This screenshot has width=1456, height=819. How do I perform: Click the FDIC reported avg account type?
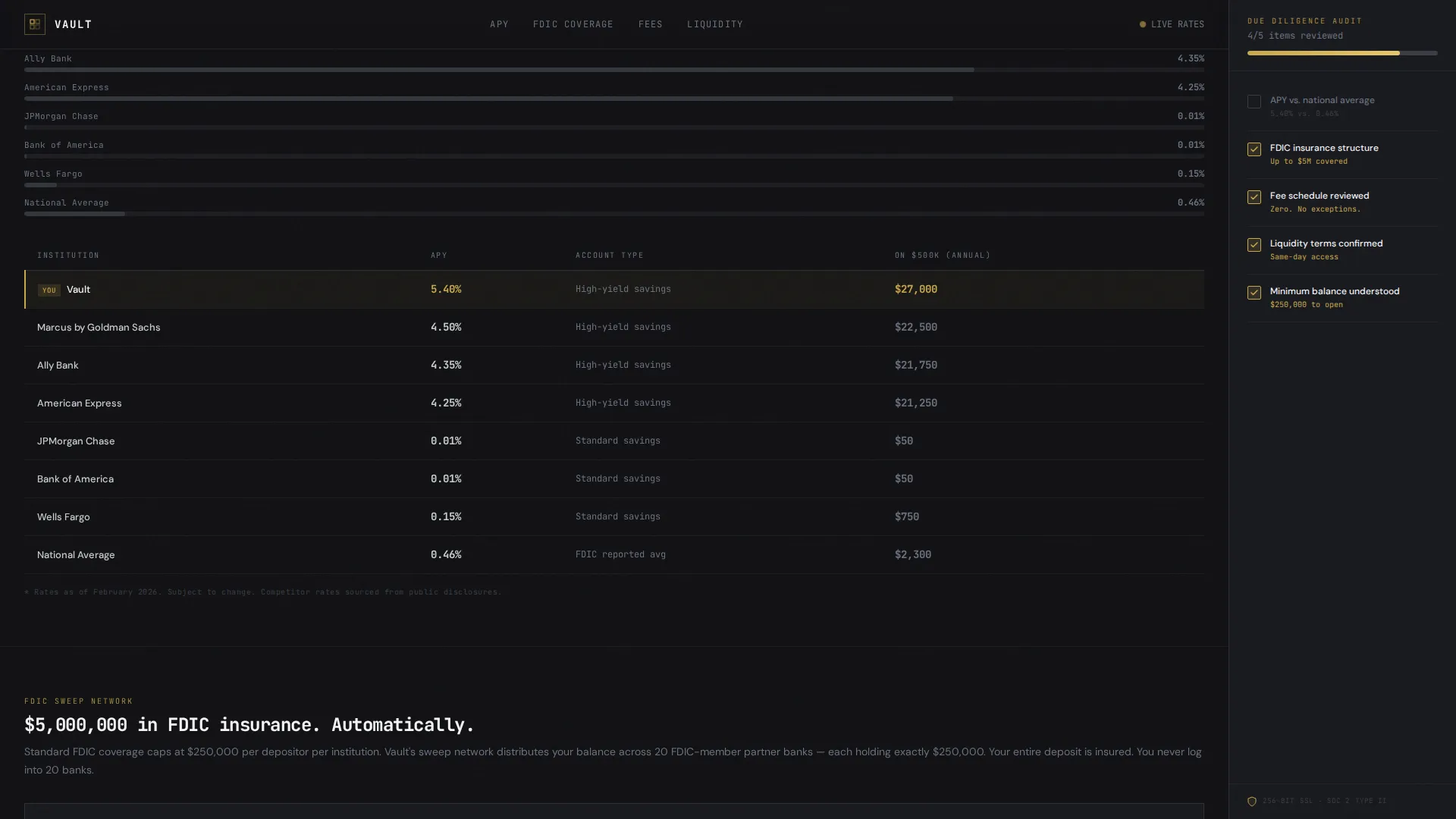click(x=620, y=554)
